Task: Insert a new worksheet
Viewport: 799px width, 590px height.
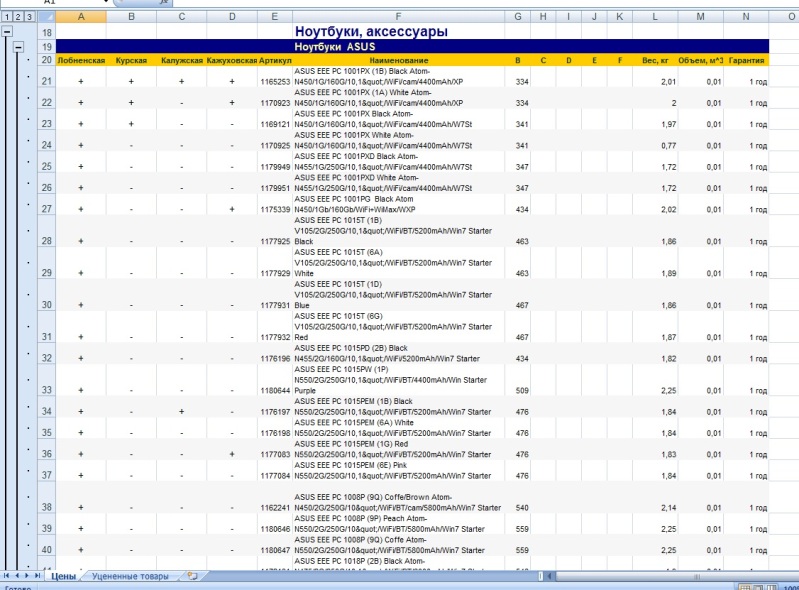Action: point(193,576)
